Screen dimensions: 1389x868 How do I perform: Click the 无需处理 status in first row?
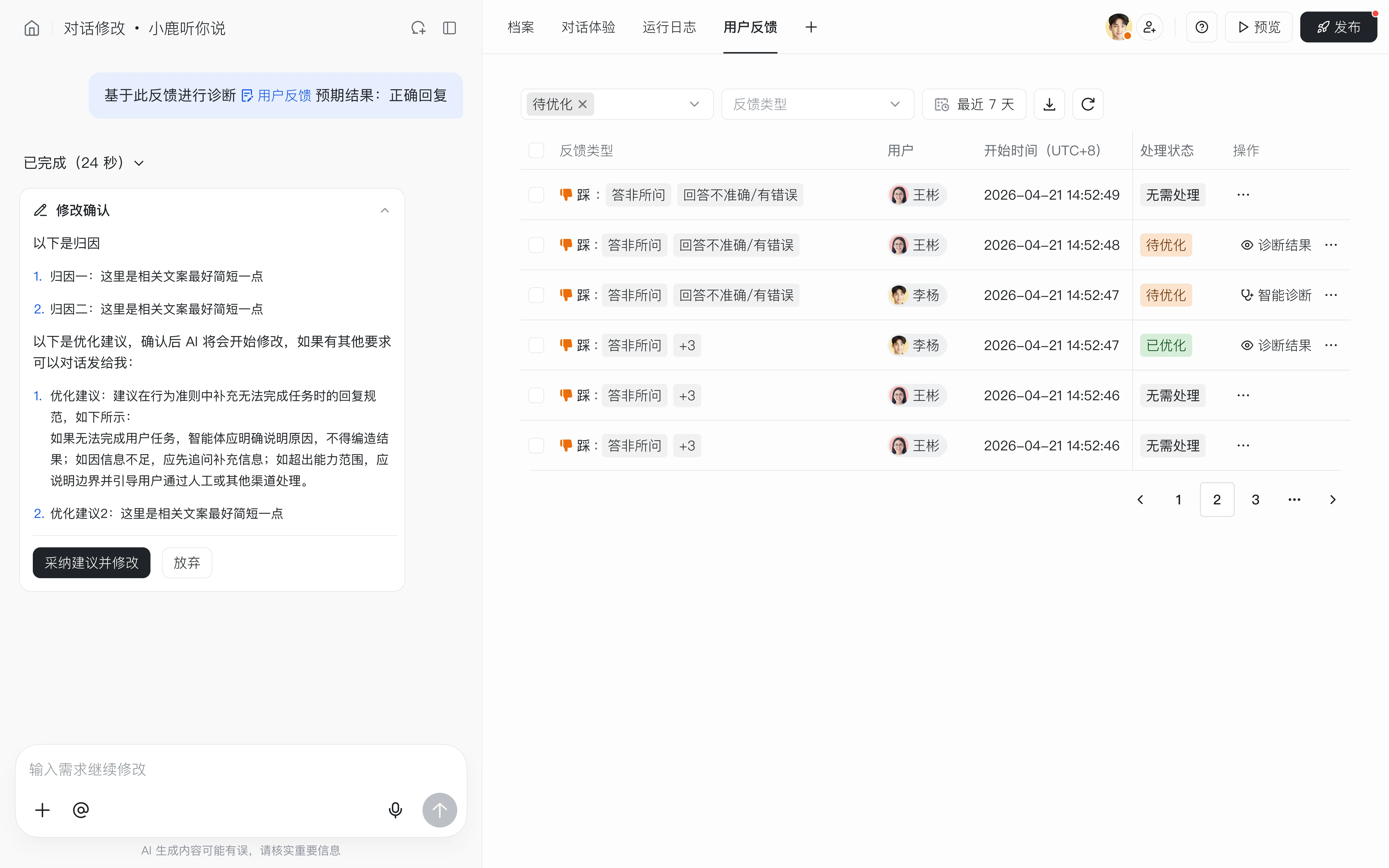coord(1173,195)
